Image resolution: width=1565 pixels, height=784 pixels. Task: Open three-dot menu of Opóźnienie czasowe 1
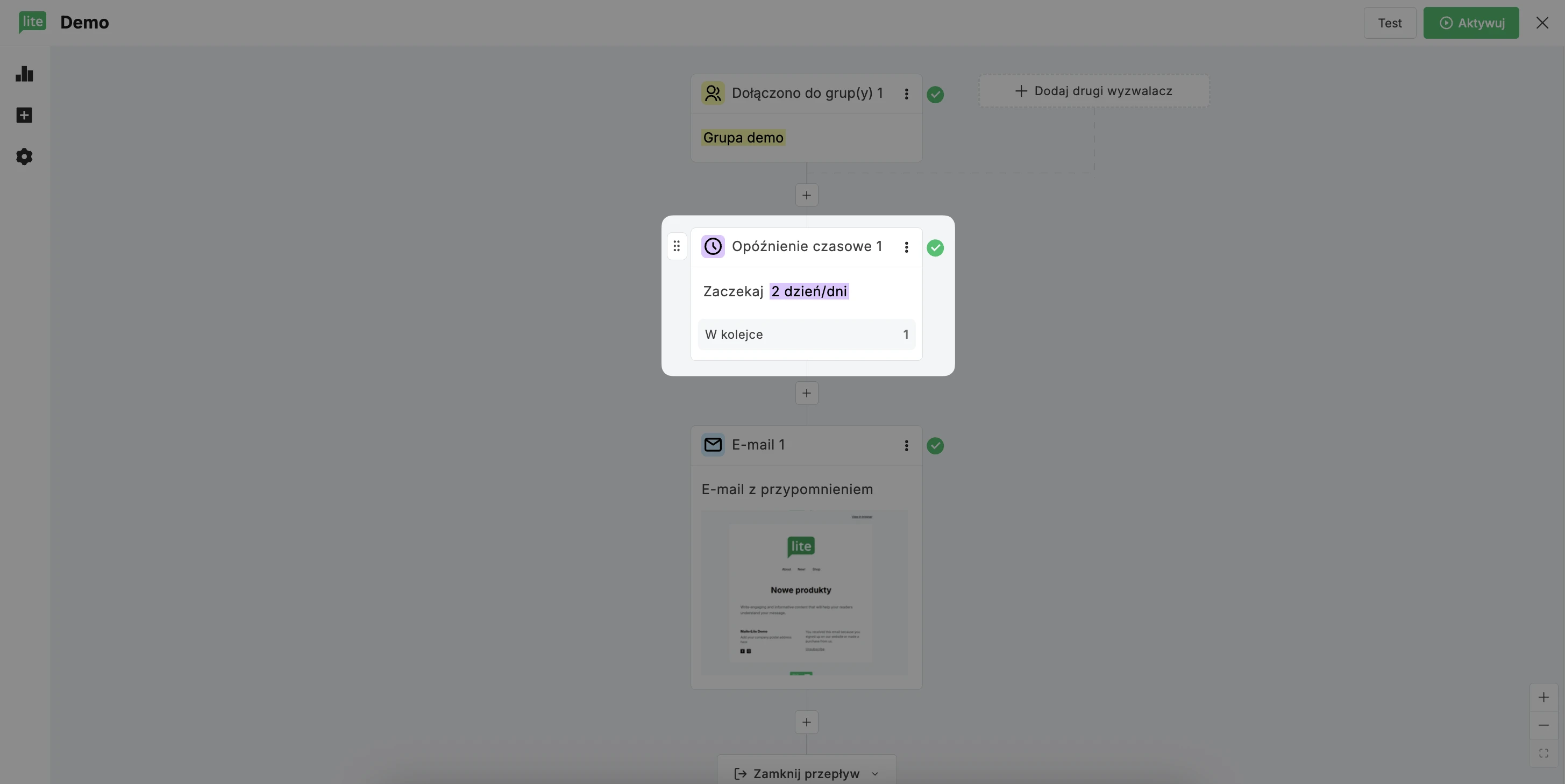(x=906, y=247)
